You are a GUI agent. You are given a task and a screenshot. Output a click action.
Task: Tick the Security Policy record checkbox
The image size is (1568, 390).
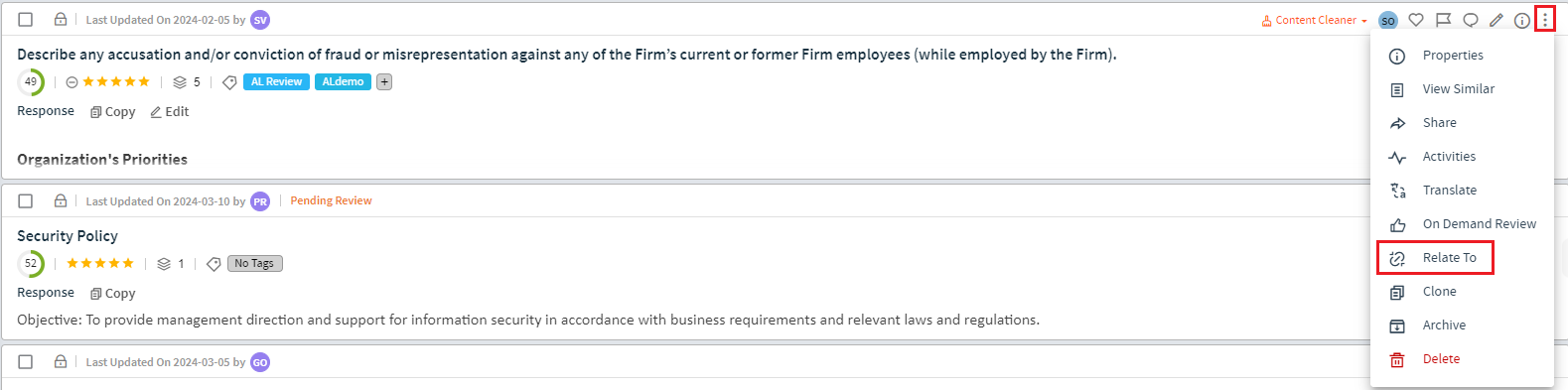coord(26,200)
